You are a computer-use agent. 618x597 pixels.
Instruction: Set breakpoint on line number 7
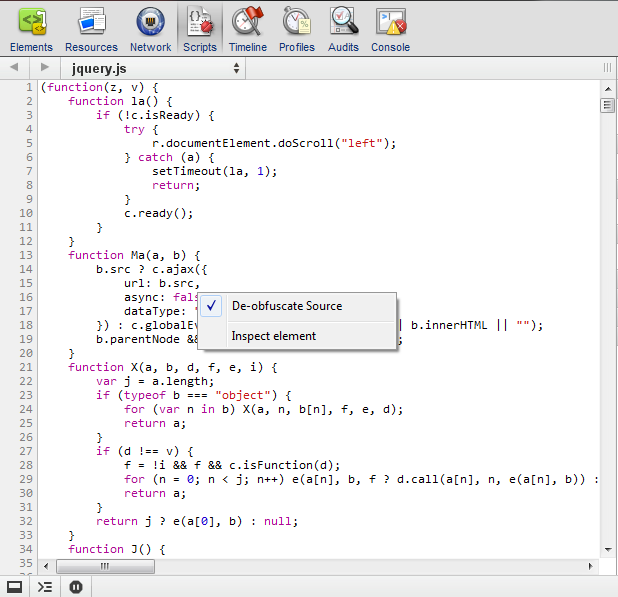coord(29,171)
